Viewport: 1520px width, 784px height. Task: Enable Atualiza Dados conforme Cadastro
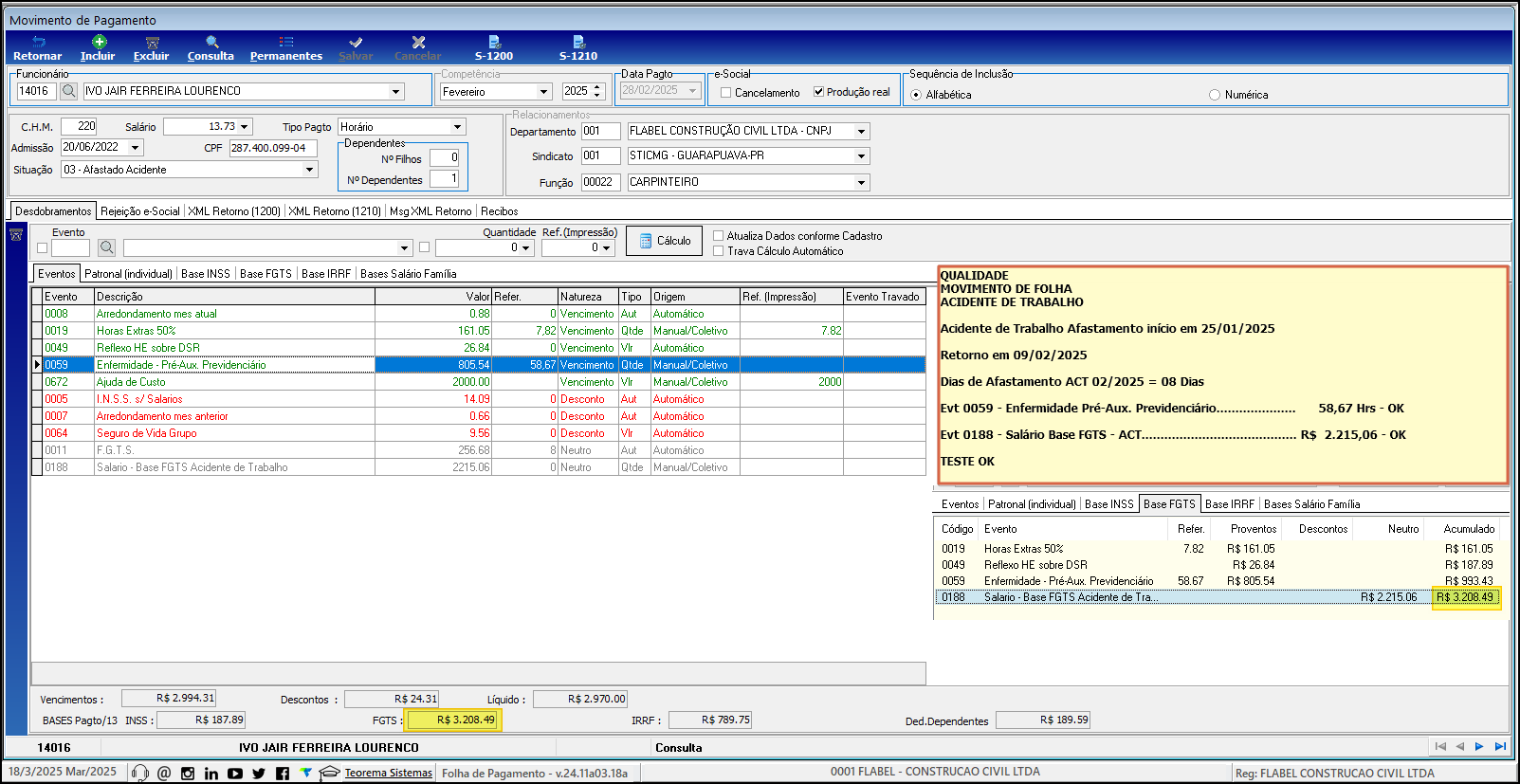(718, 236)
